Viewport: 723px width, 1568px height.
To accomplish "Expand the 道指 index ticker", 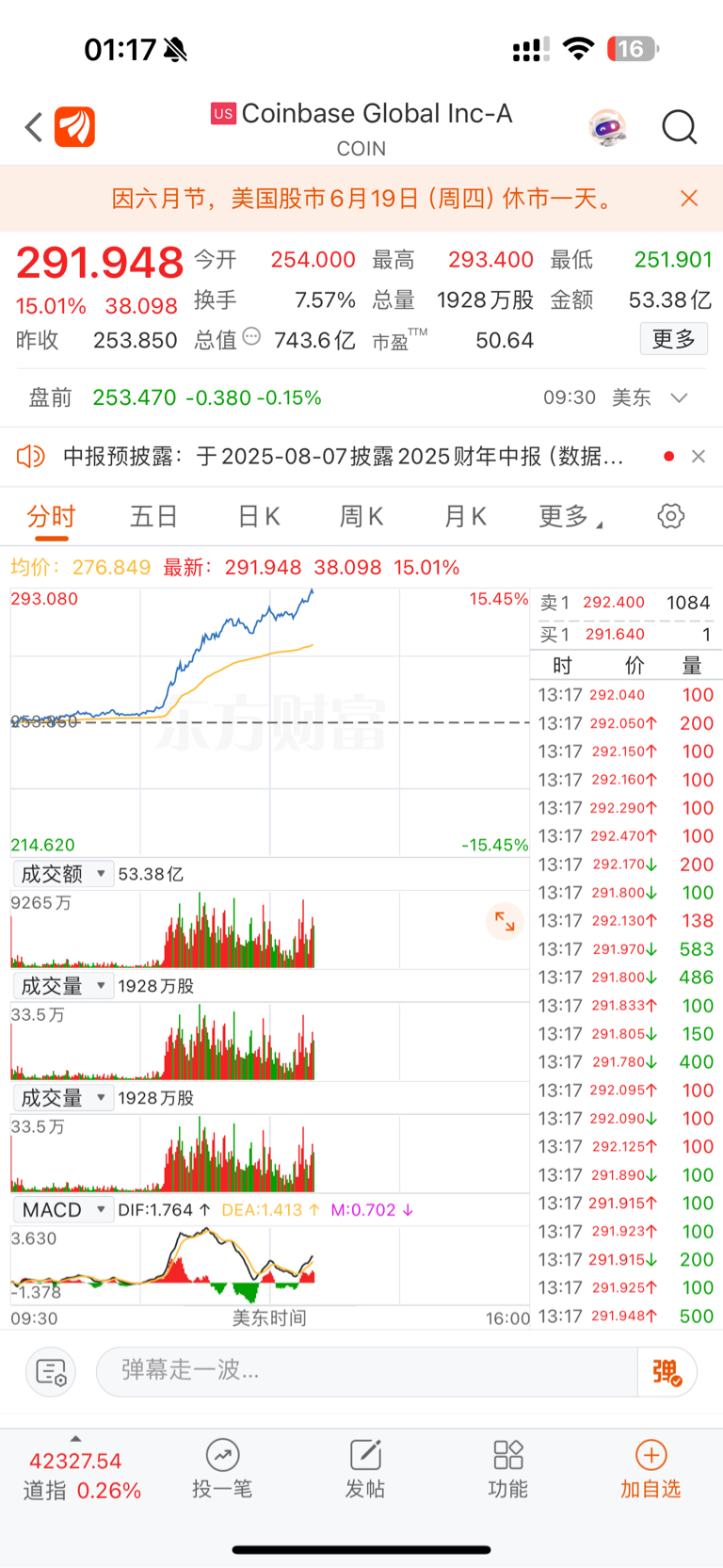I will [x=81, y=1475].
